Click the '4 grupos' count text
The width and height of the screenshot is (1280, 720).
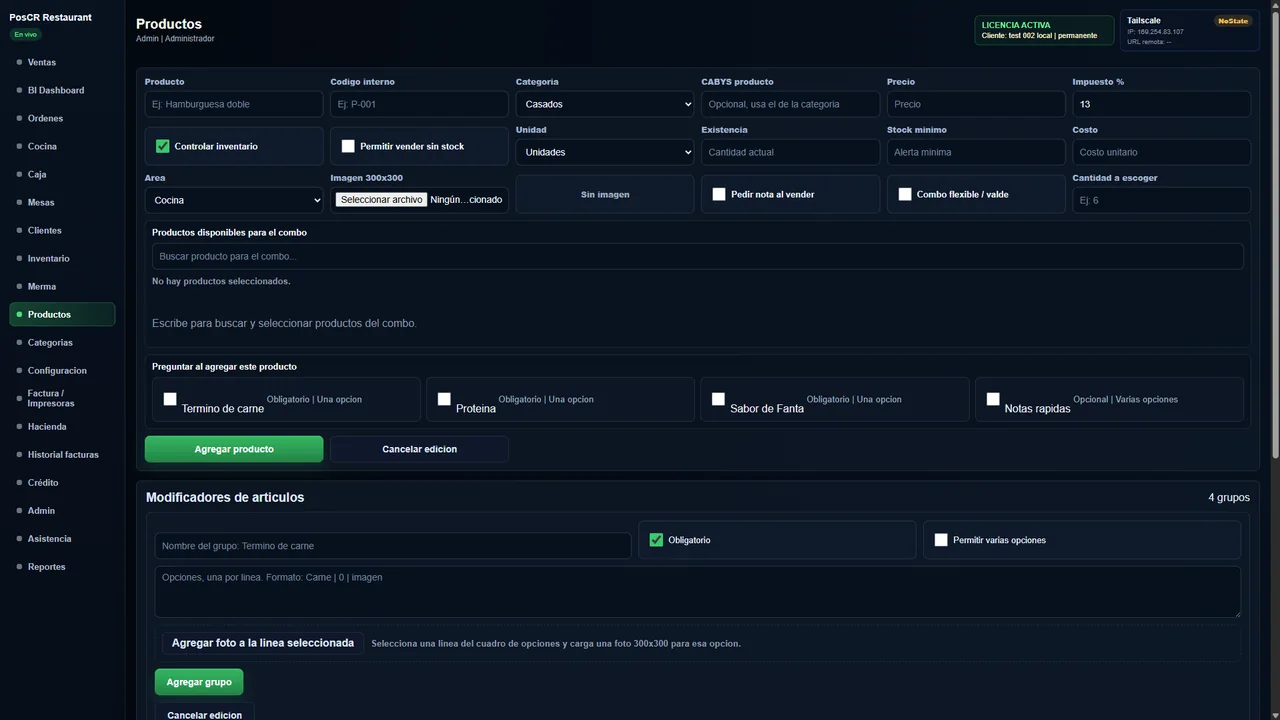(1229, 497)
